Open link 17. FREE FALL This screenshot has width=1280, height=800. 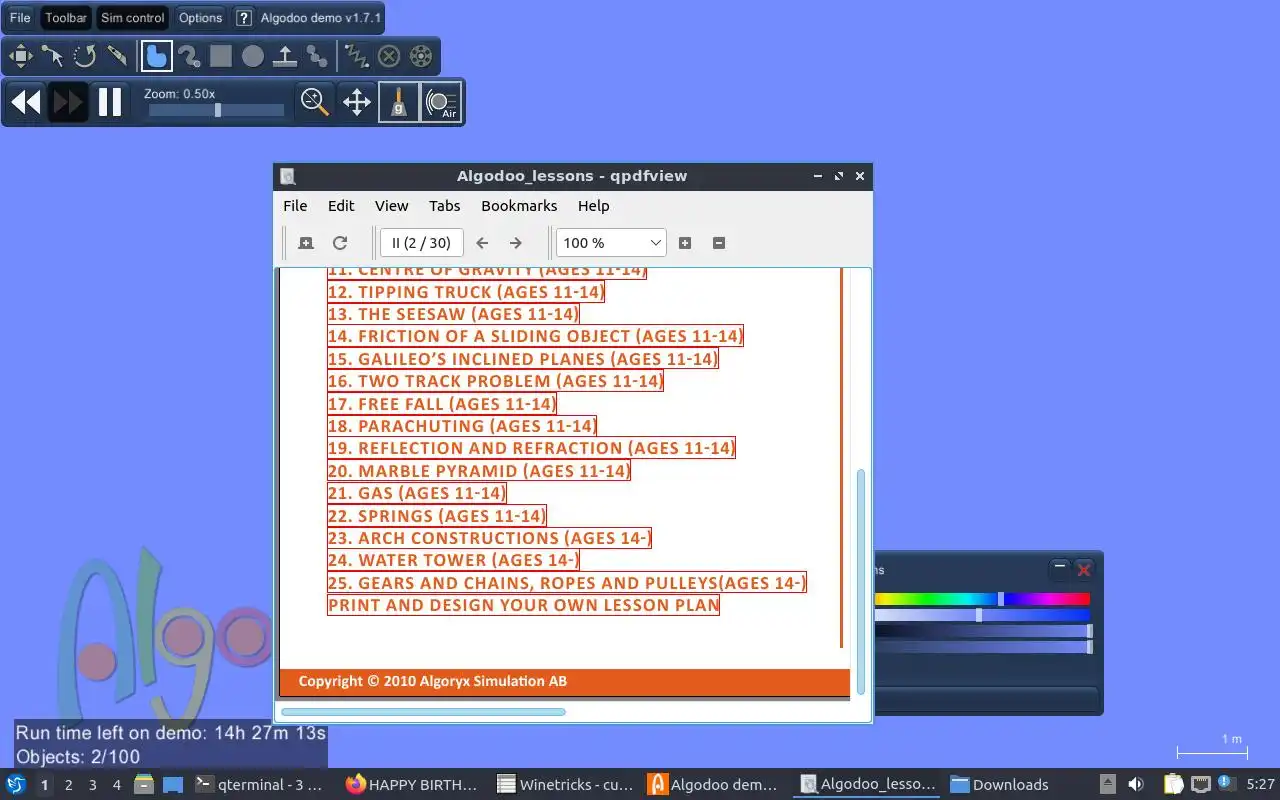[x=442, y=404]
